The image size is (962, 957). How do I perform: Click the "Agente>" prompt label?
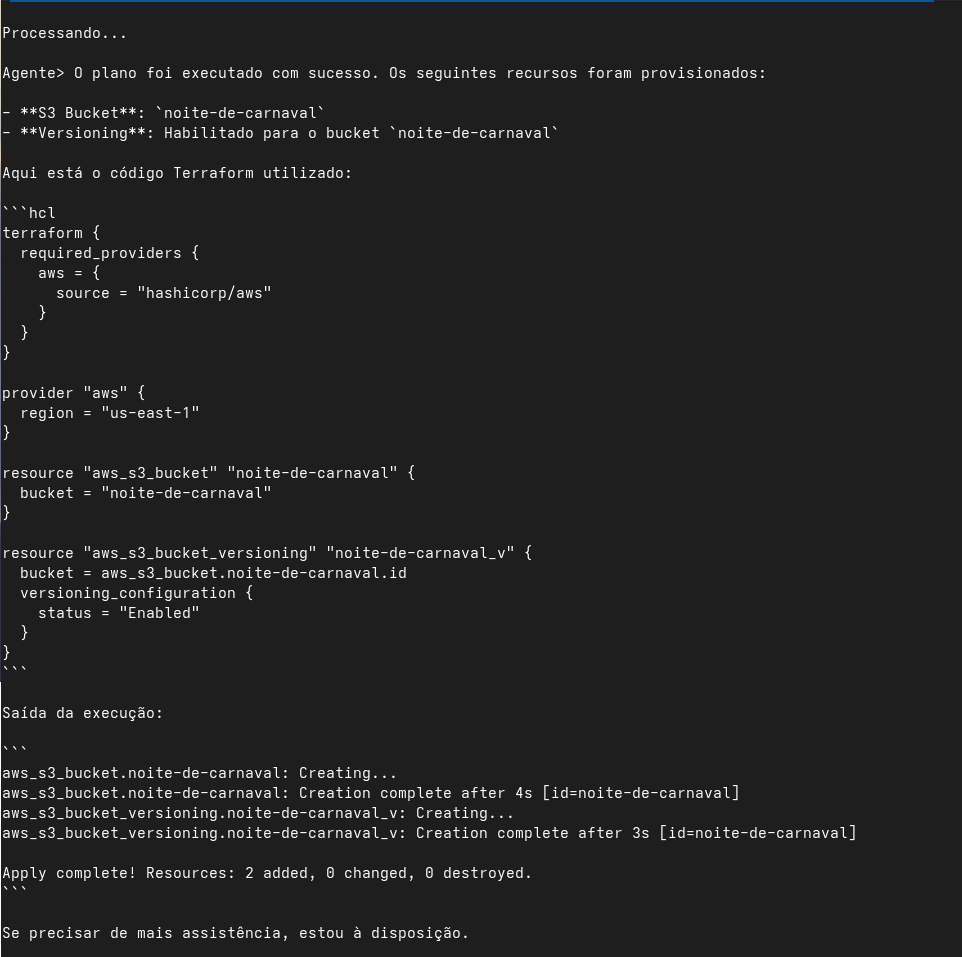tap(33, 73)
